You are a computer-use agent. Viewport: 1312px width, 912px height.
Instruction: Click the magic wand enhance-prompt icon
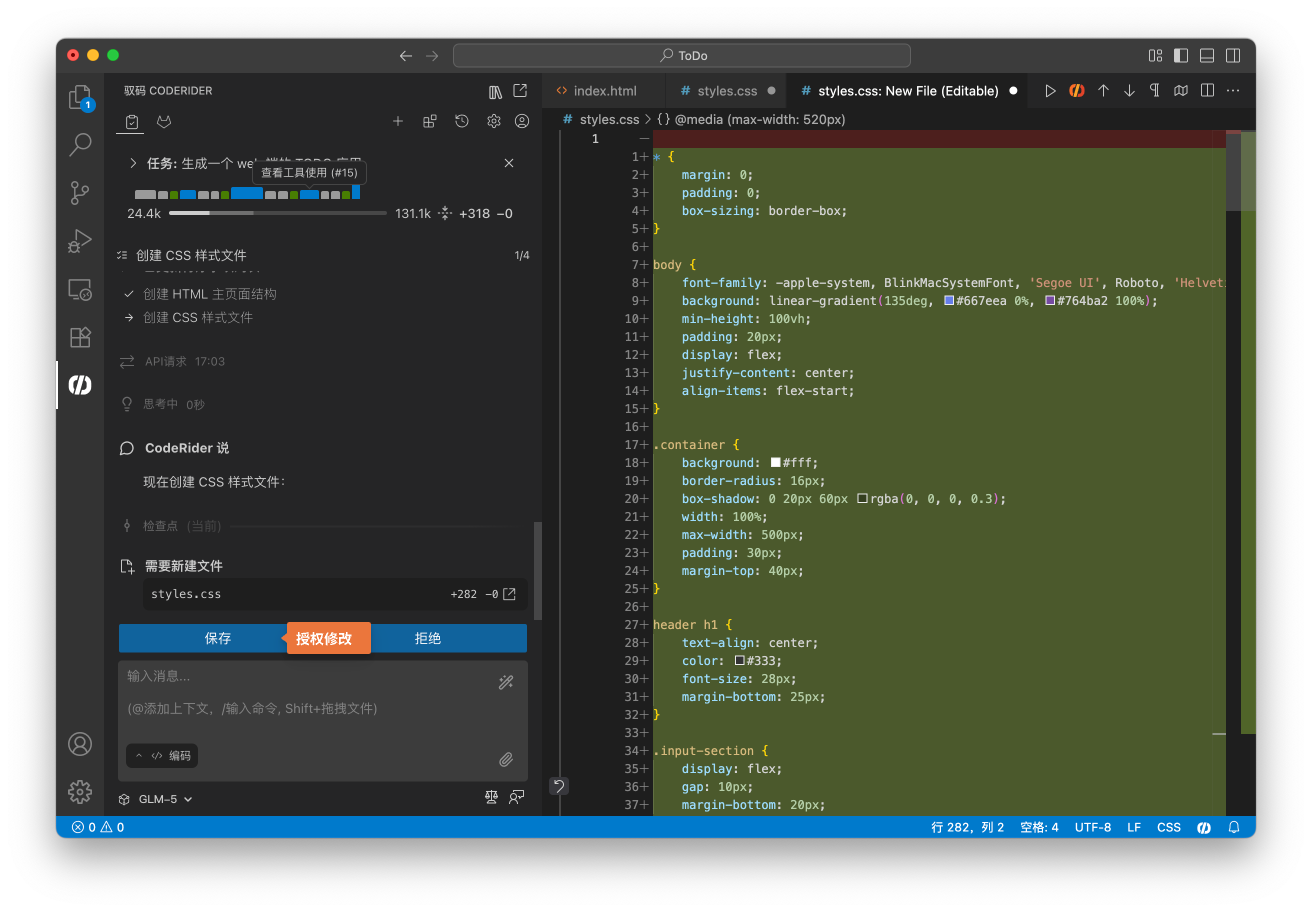[x=506, y=682]
